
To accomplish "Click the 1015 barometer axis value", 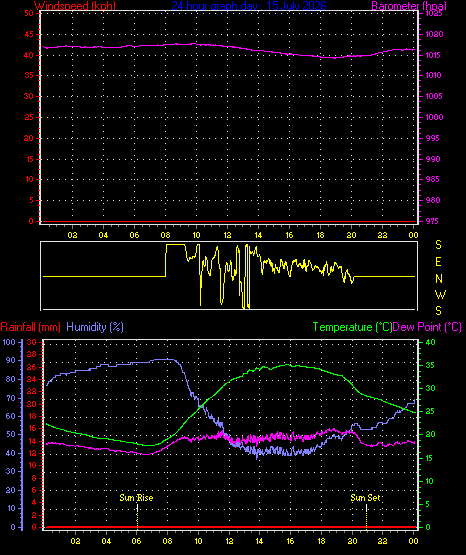I will pos(434,55).
